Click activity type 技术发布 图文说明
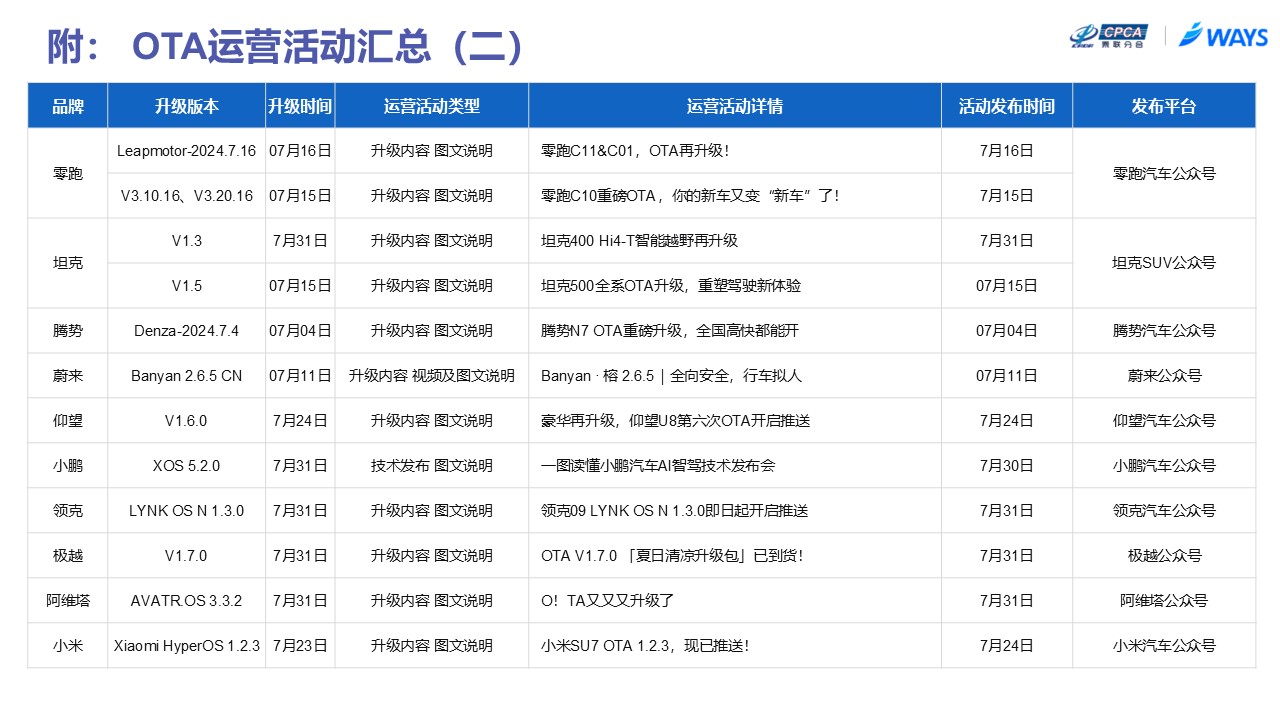1280x720 pixels. click(x=432, y=466)
